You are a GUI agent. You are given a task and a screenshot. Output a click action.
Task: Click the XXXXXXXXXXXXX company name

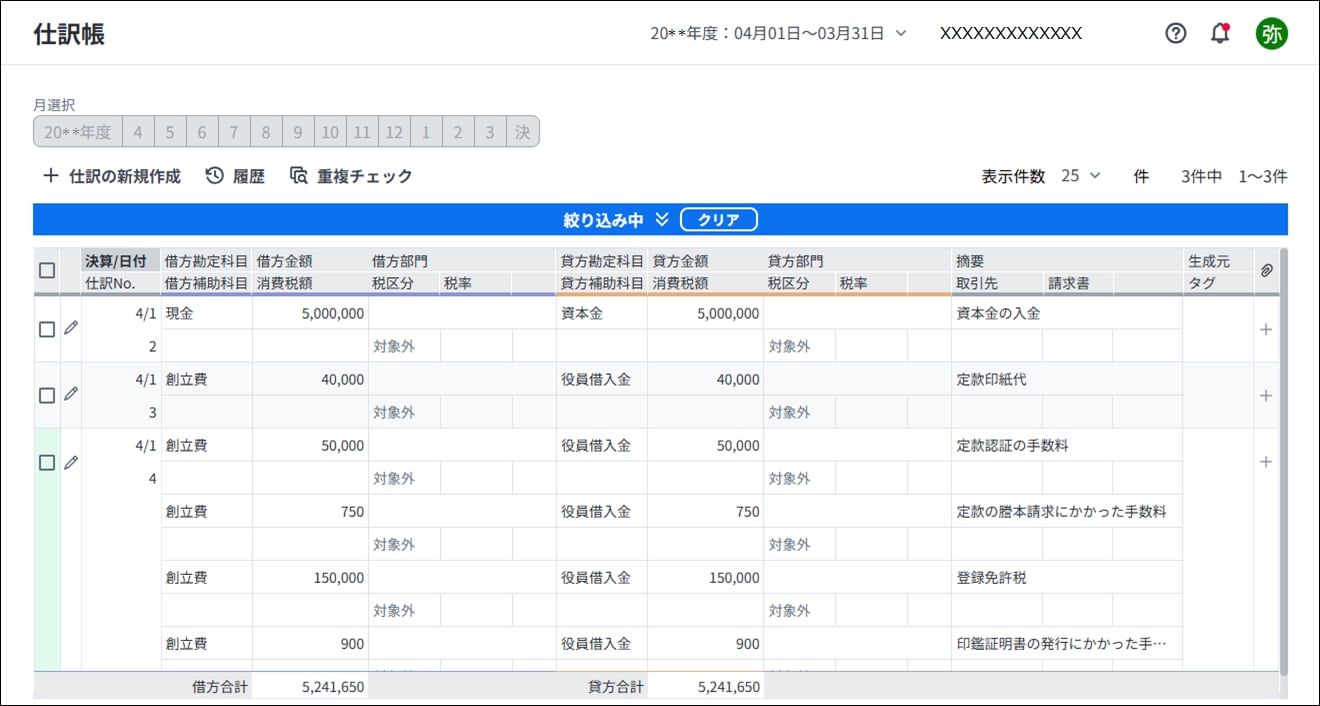coord(1011,33)
